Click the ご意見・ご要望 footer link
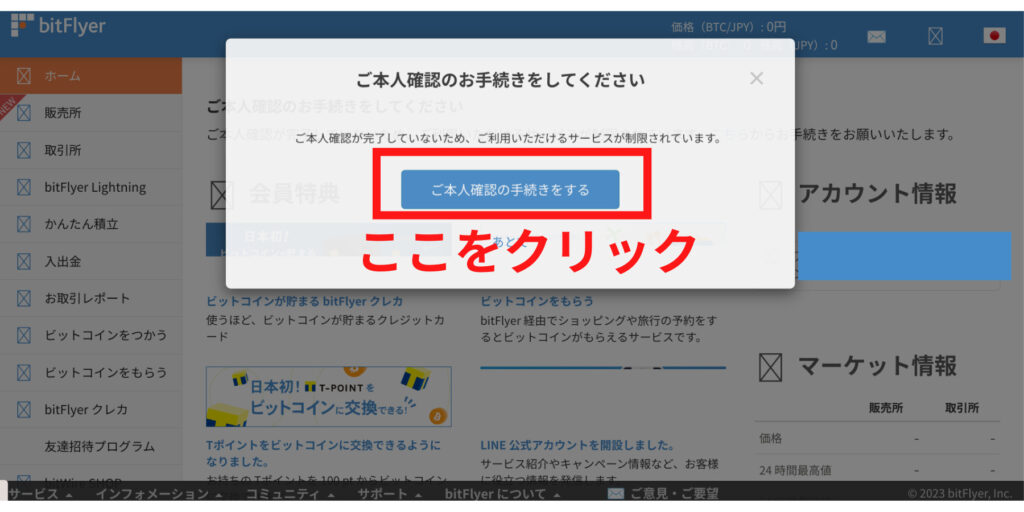The width and height of the screenshot is (1024, 512). (663, 494)
